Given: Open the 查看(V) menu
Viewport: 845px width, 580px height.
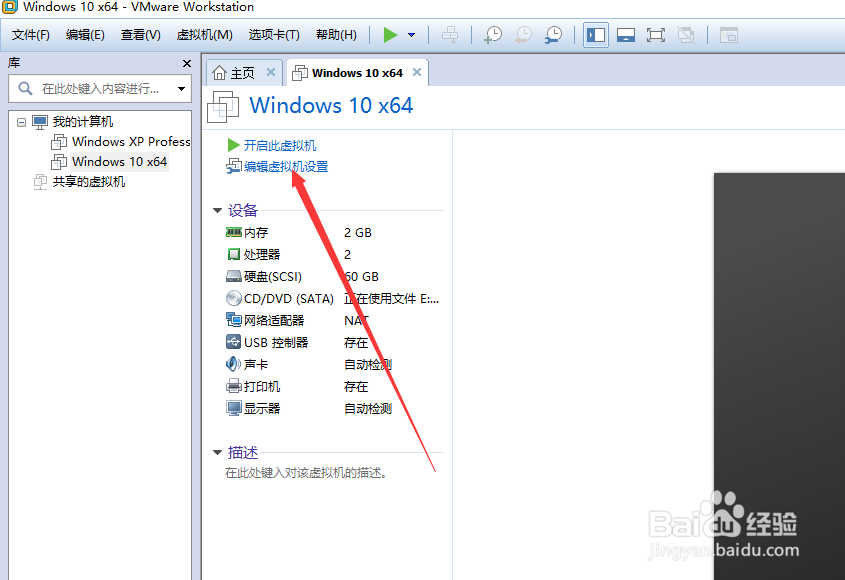Looking at the screenshot, I should click(141, 35).
